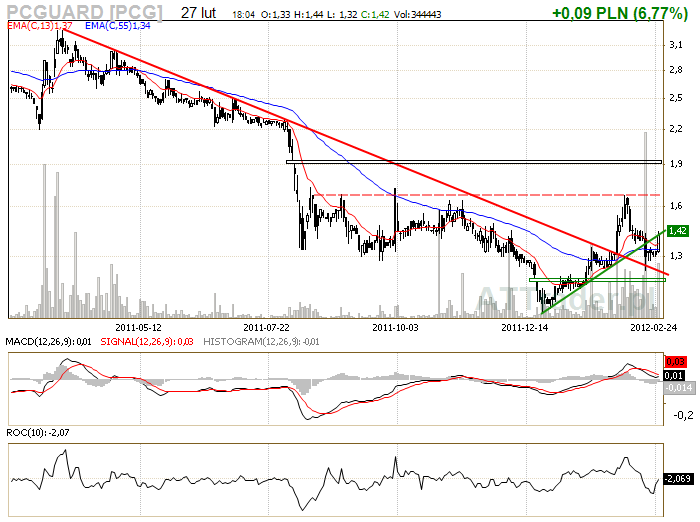Click the green 1,42 current price tag
The height and width of the screenshot is (522, 700).
click(677, 231)
